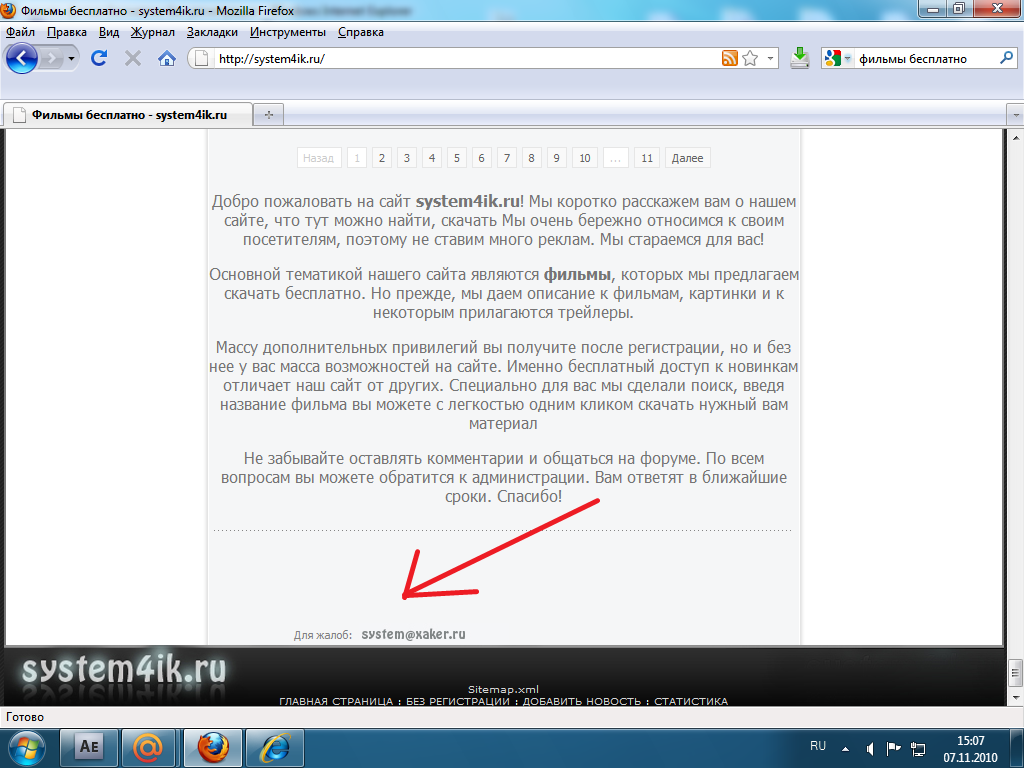
Task: Go back with the Back arrow button
Action: 22,59
